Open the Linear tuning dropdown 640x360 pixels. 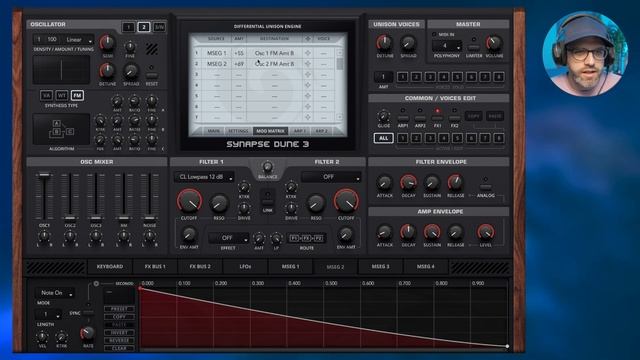[x=79, y=40]
